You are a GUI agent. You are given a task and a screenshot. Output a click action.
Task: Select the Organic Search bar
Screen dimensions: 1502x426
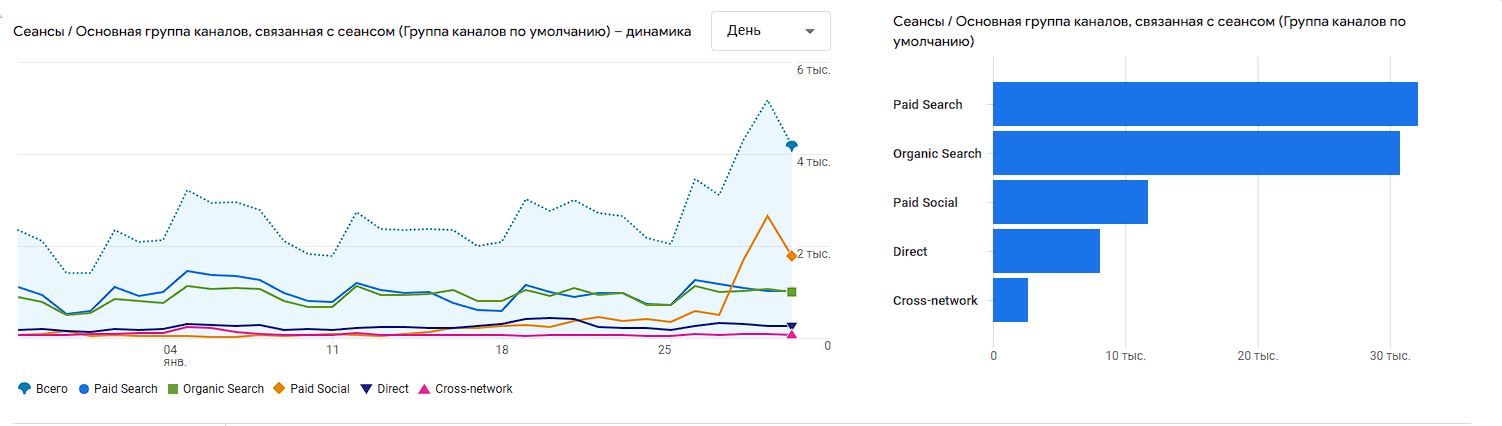click(x=1195, y=153)
